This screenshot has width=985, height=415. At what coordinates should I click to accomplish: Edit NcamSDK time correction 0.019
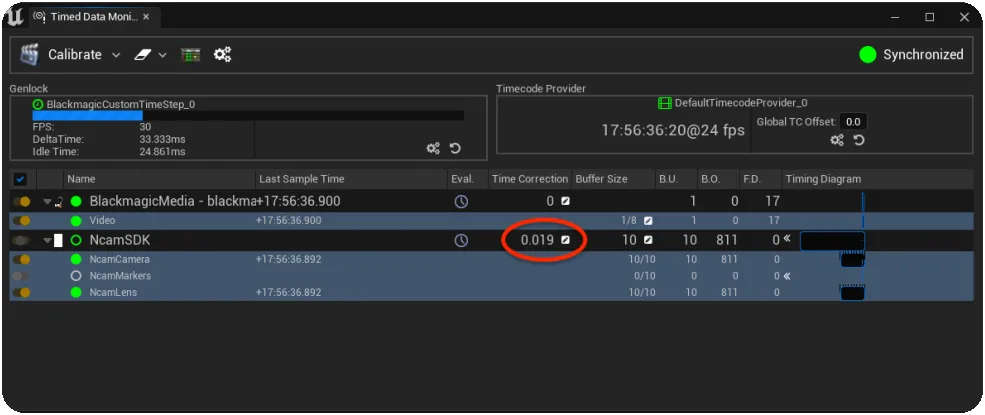(x=537, y=240)
